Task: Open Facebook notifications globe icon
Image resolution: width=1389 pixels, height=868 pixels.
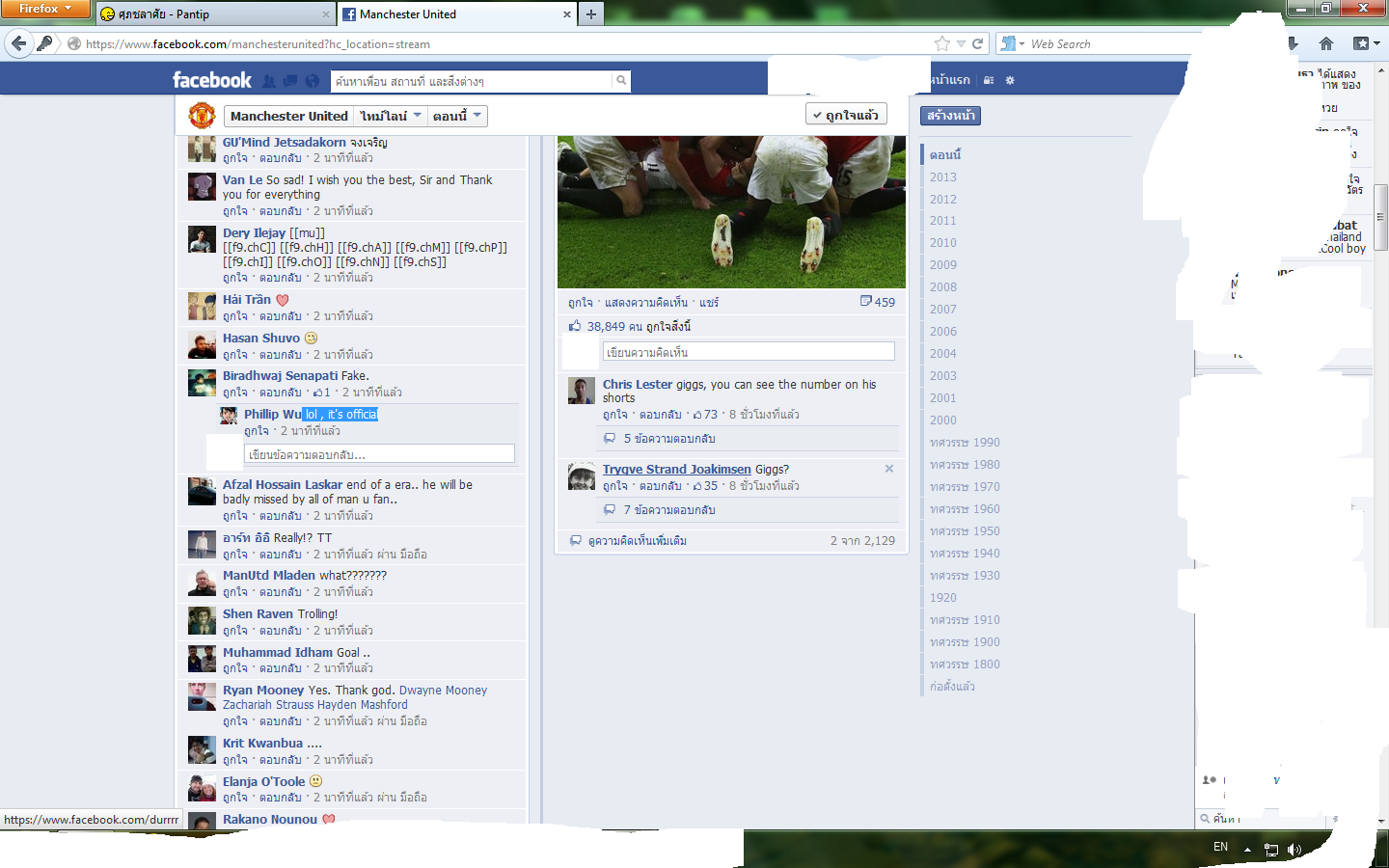Action: (x=312, y=81)
